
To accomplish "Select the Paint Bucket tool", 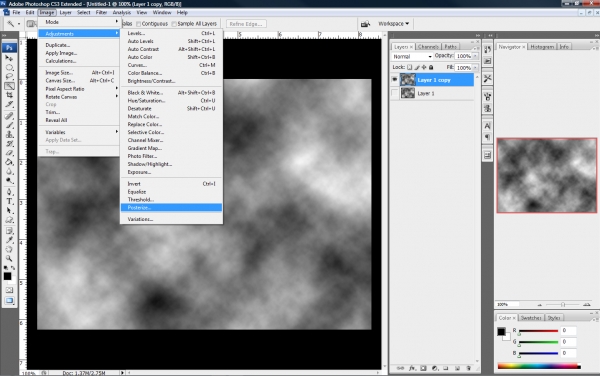I will 9,162.
